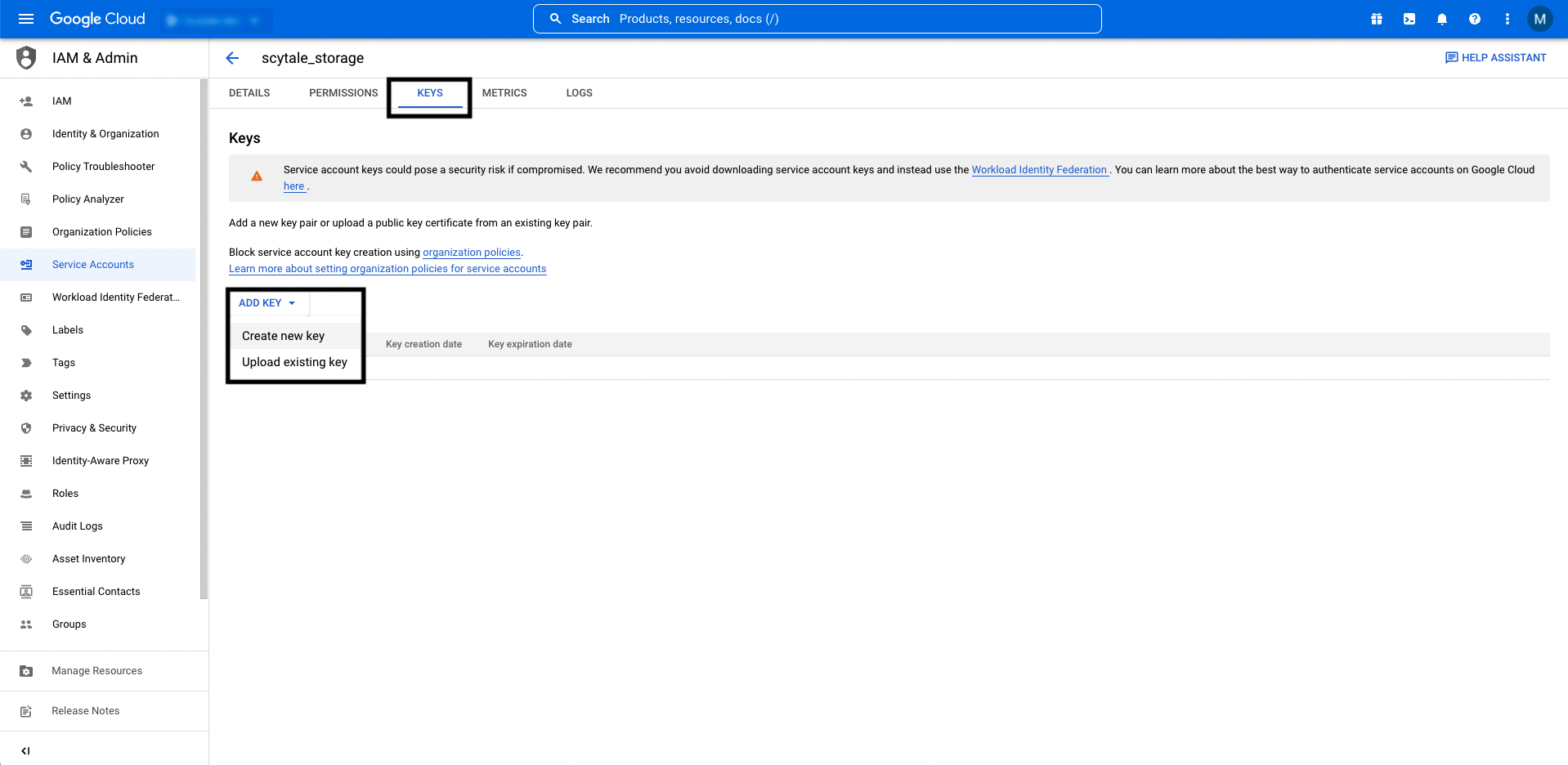This screenshot has width=1568, height=765.
Task: Open the notifications bell
Action: tap(1442, 19)
